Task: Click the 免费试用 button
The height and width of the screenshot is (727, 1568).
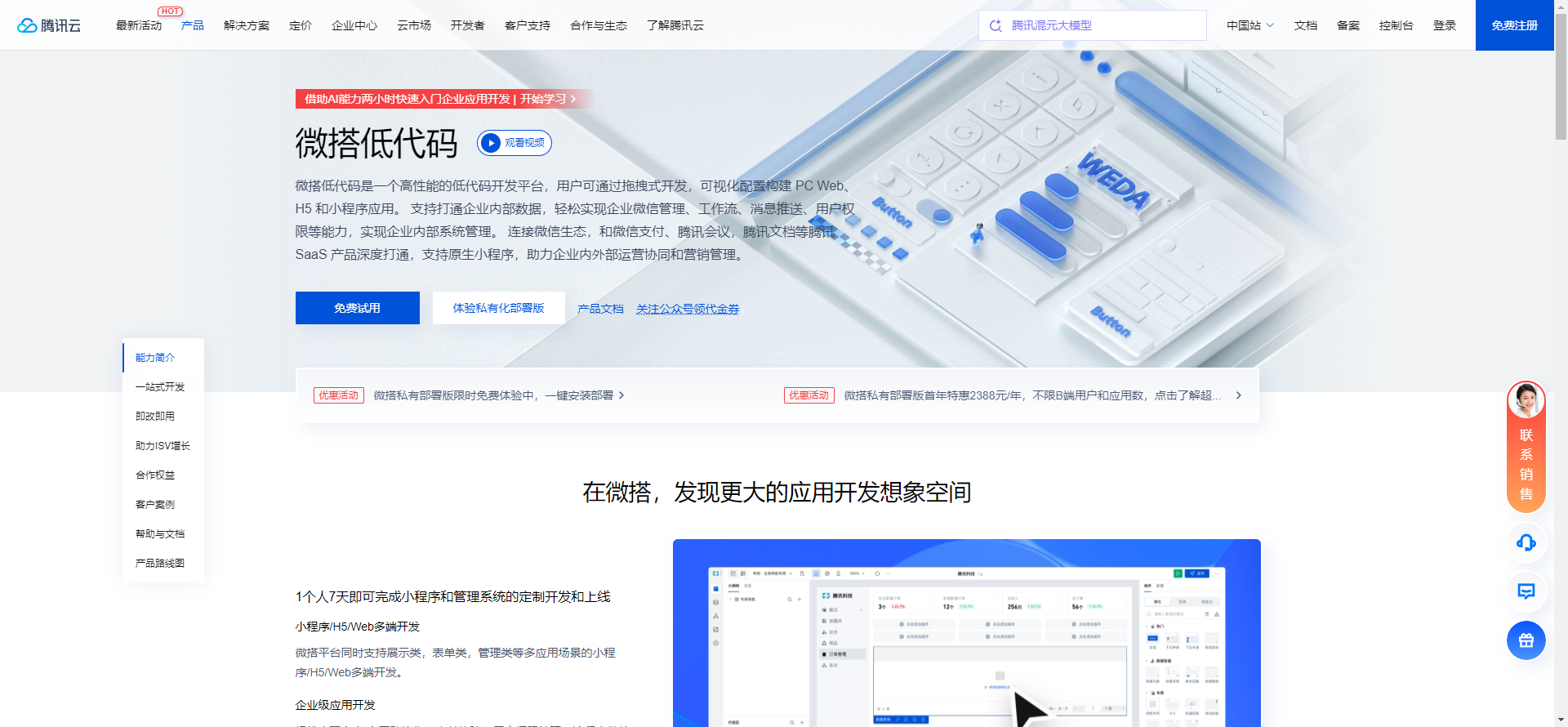Action: point(358,308)
